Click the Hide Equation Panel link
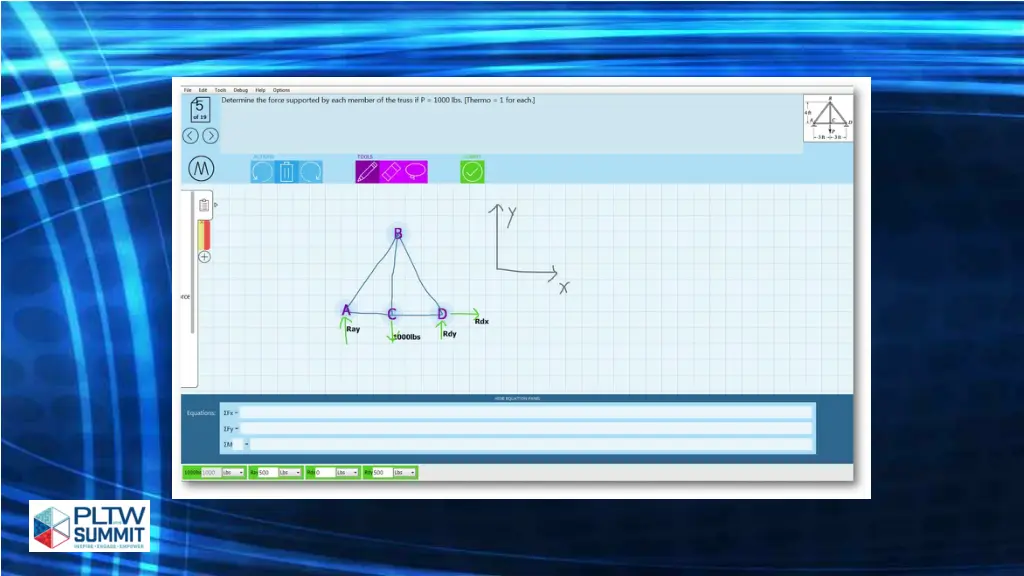1024x576 pixels. point(515,398)
